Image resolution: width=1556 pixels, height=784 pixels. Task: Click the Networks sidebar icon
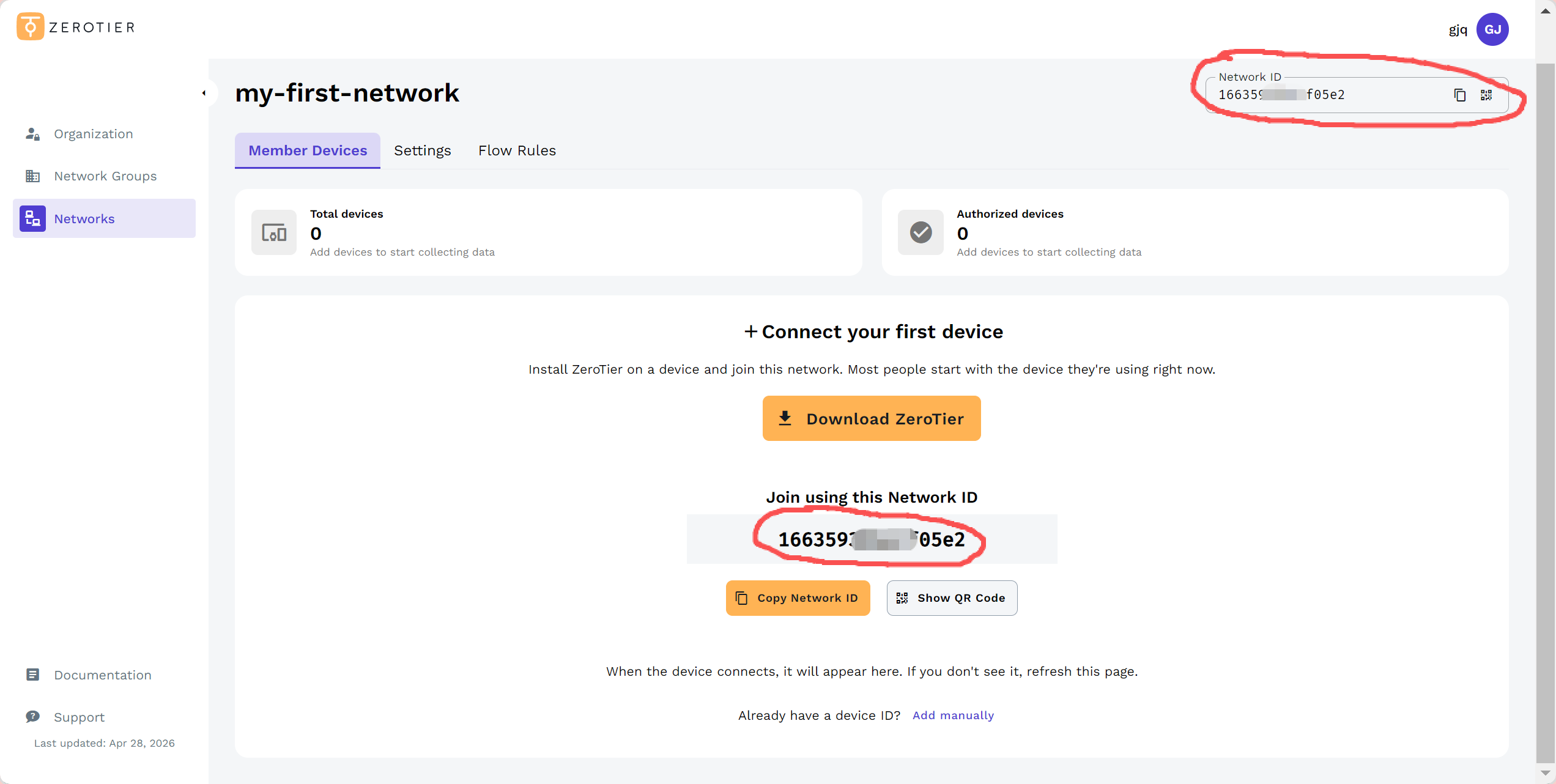(x=32, y=218)
